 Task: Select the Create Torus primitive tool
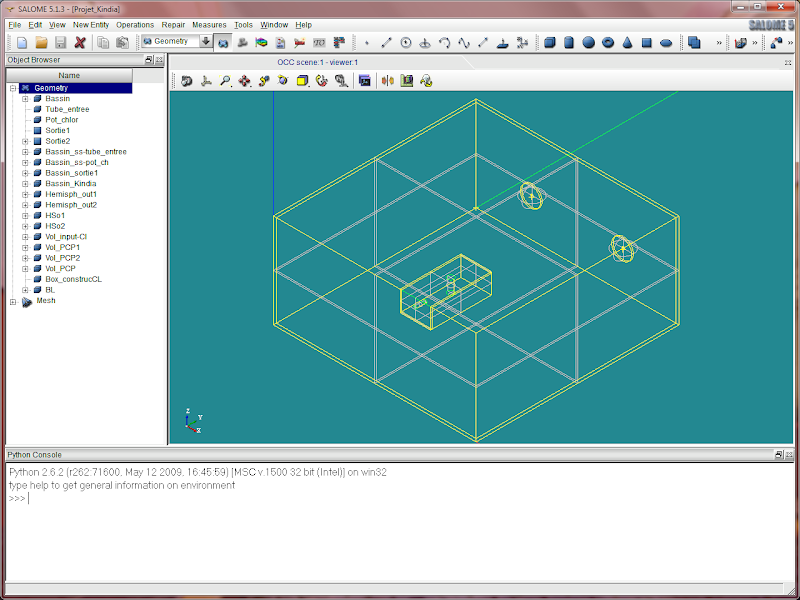608,42
